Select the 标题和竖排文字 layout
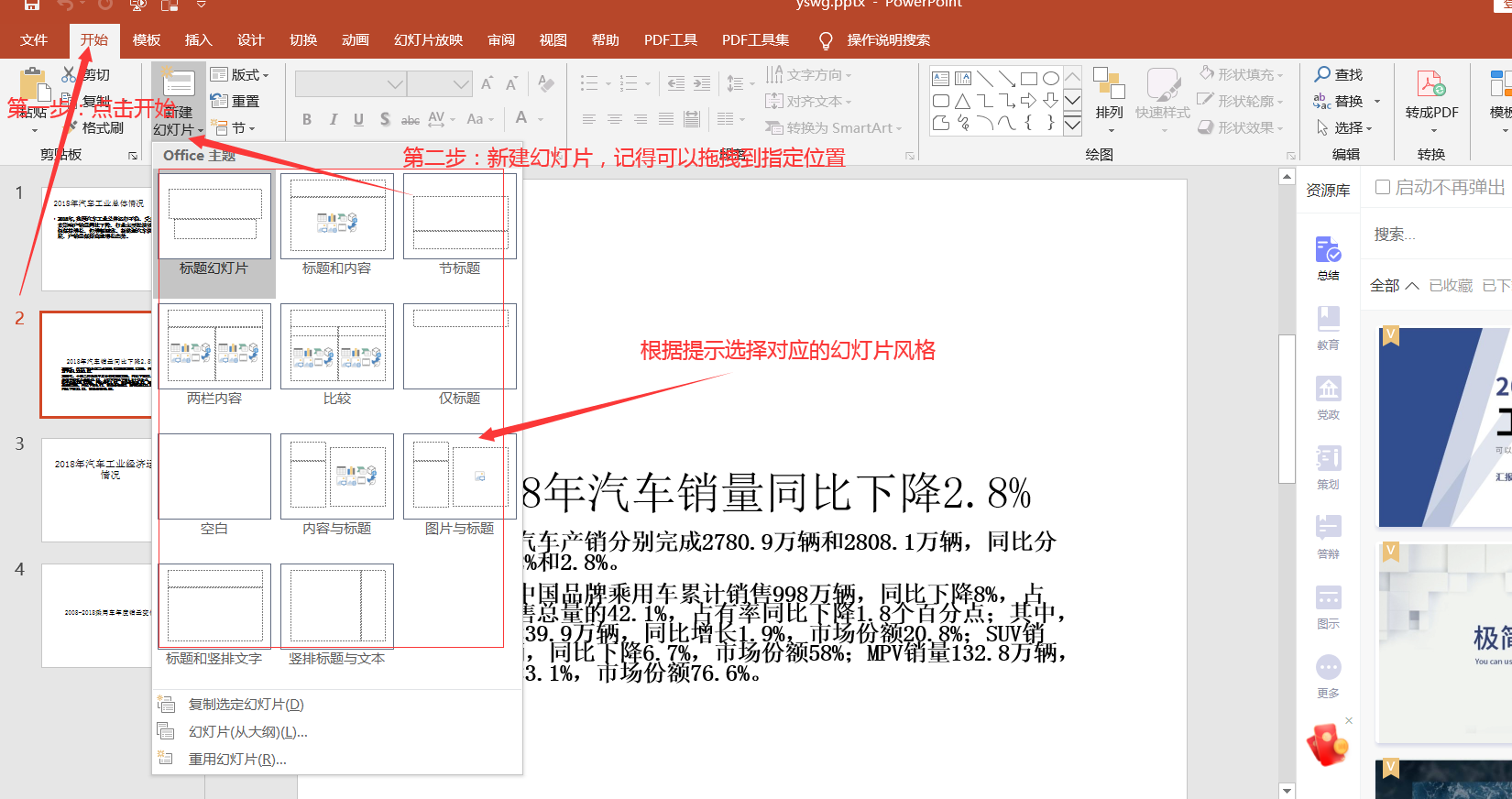 point(214,607)
